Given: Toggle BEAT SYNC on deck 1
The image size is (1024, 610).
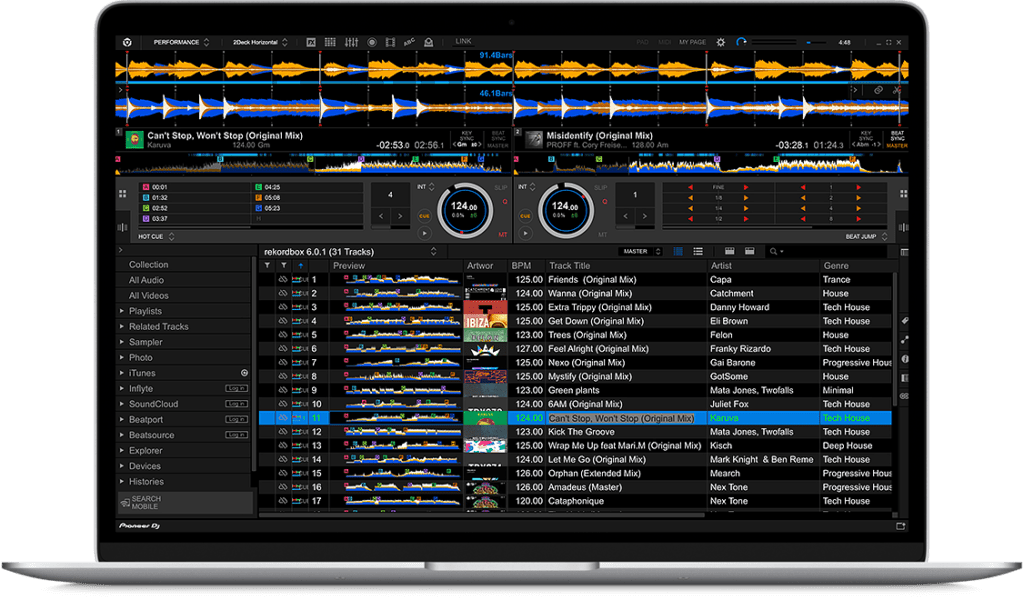Looking at the screenshot, I should pyautogui.click(x=498, y=136).
